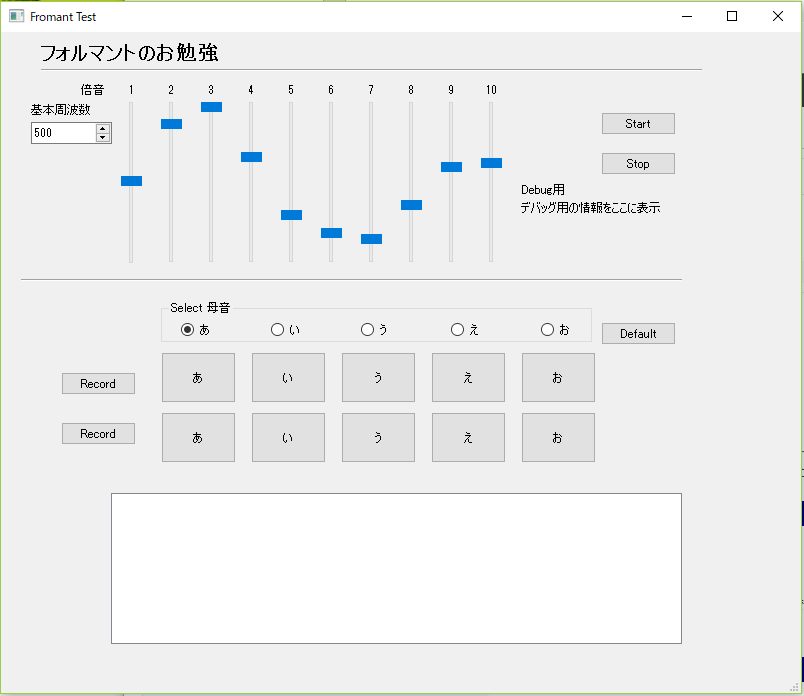
Task: Click harmonic 8 slider handle
Action: [411, 205]
